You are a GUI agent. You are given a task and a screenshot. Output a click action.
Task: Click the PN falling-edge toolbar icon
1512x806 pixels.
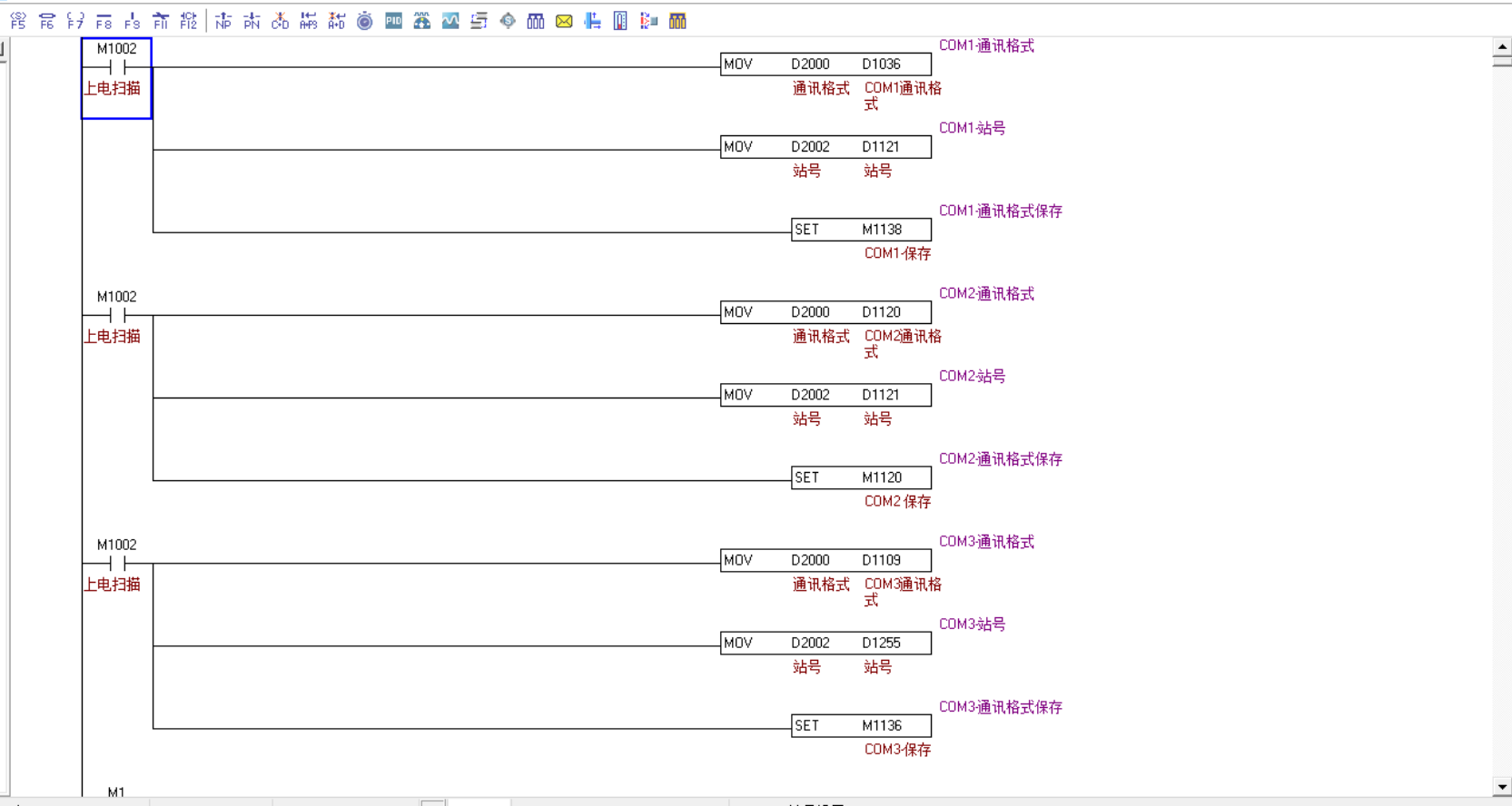pos(252,21)
